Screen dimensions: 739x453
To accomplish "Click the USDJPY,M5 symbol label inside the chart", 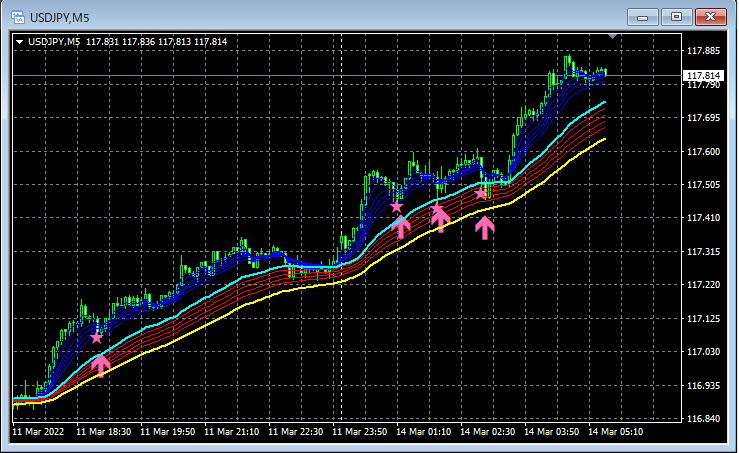I will (54, 42).
